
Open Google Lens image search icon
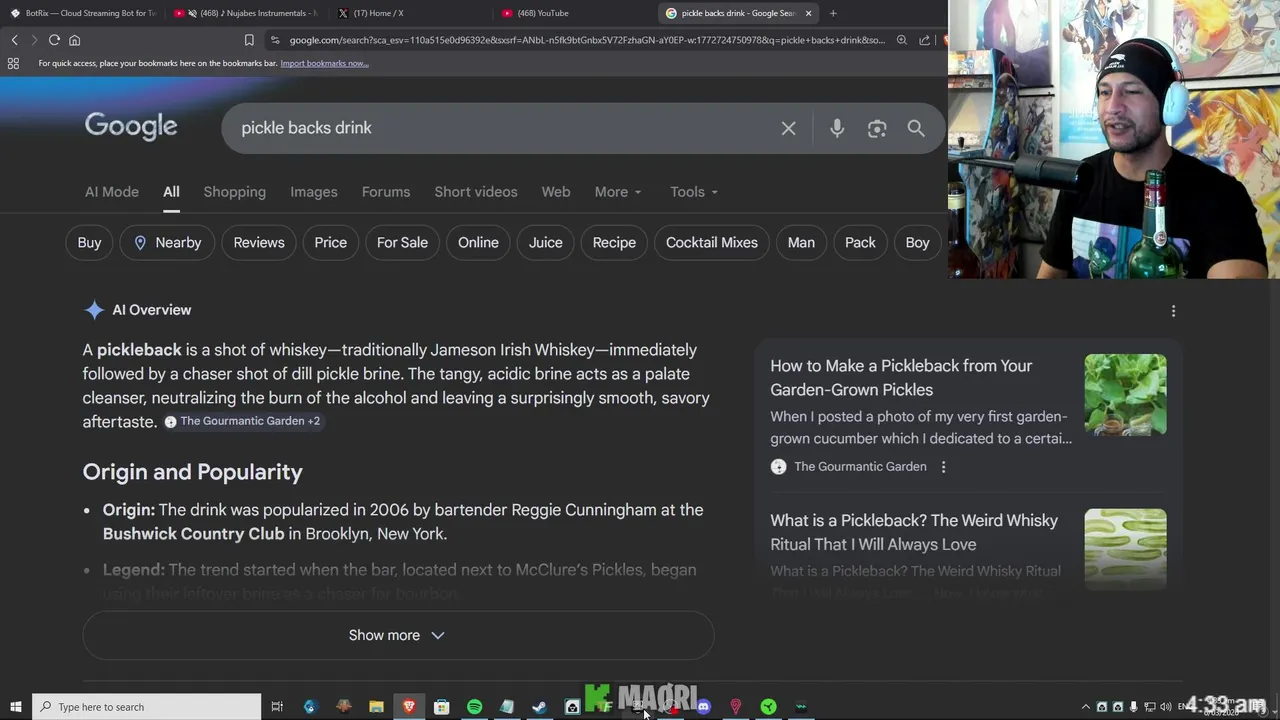tap(877, 128)
